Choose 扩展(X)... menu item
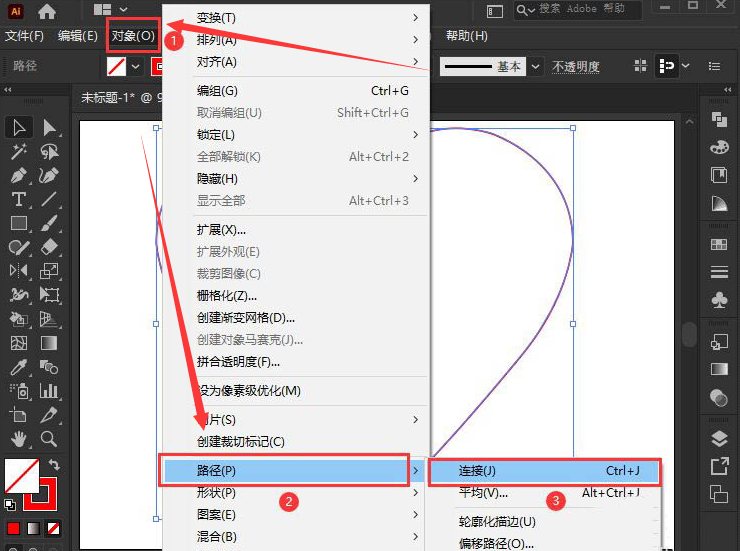Viewport: 740px width, 551px height. coord(295,230)
